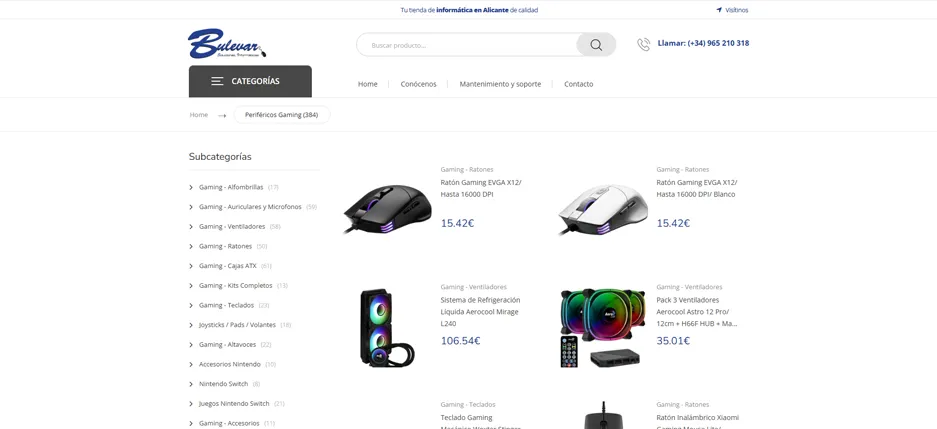Open Pack 3 Ventiladores Aerocool Astro title
Viewport: 937px width, 429px height.
pyautogui.click(x=697, y=312)
